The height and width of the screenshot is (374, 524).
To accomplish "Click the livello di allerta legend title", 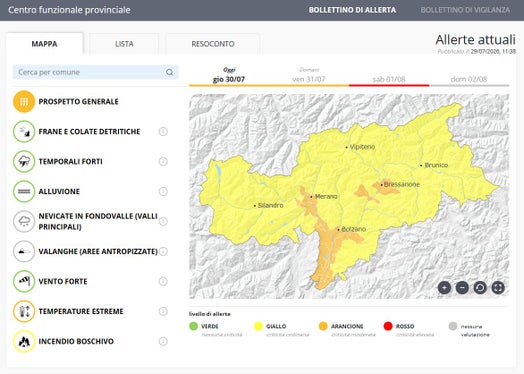I will click(210, 314).
